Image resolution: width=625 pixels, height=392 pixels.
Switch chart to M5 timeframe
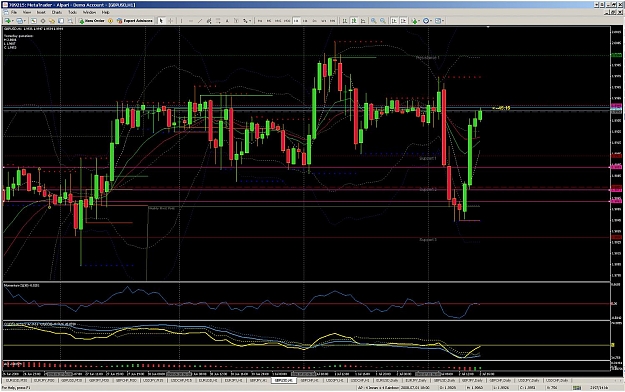point(269,20)
